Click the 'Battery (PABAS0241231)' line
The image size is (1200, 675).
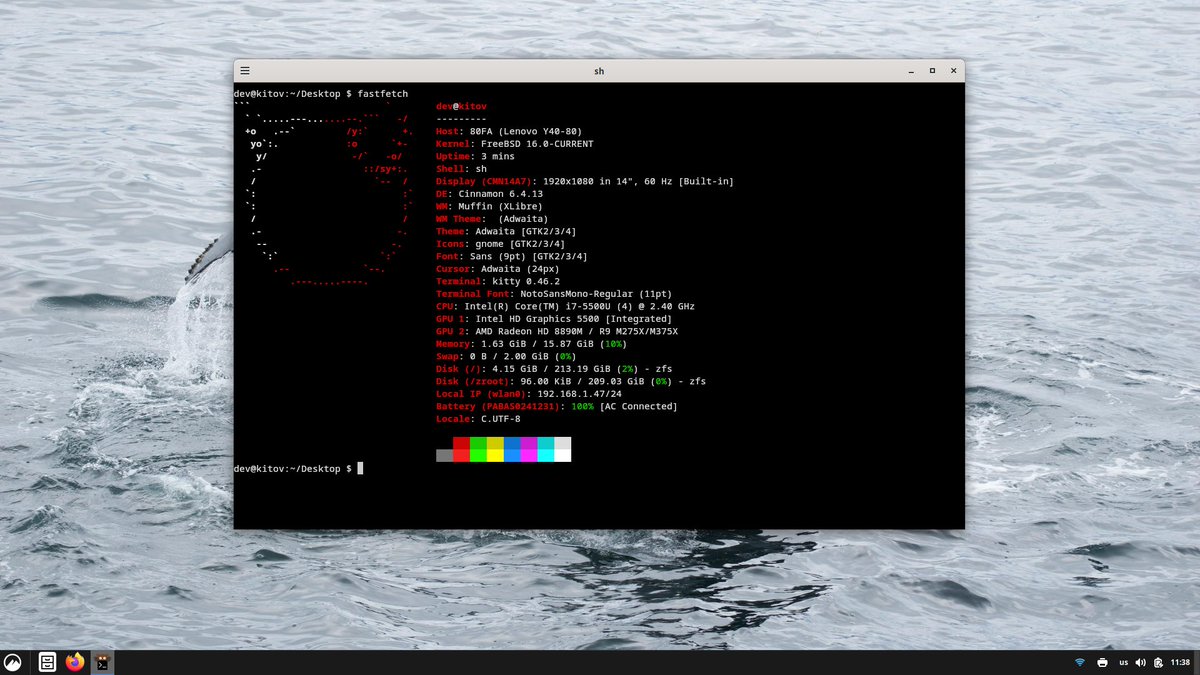[557, 406]
